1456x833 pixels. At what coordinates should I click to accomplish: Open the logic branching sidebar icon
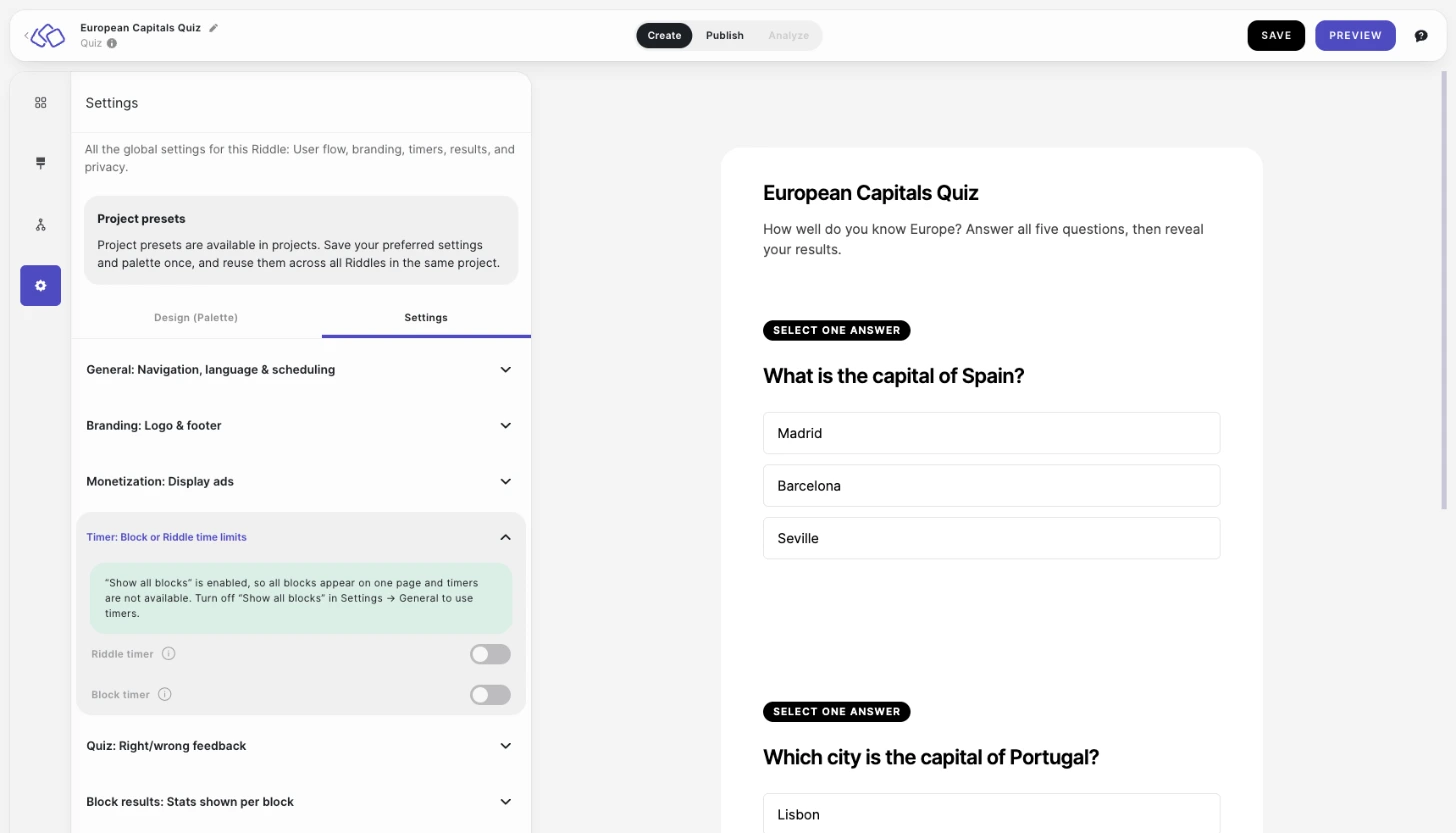tap(41, 224)
